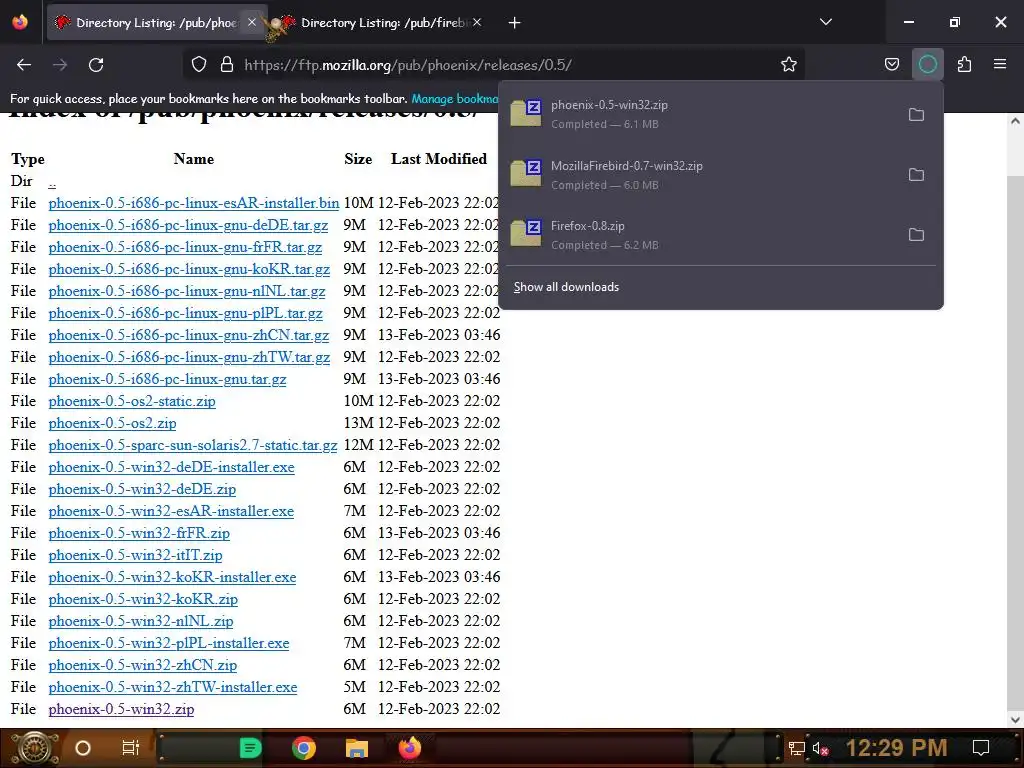Open the Firefox application menu
Image resolution: width=1024 pixels, height=768 pixels.
click(1000, 64)
